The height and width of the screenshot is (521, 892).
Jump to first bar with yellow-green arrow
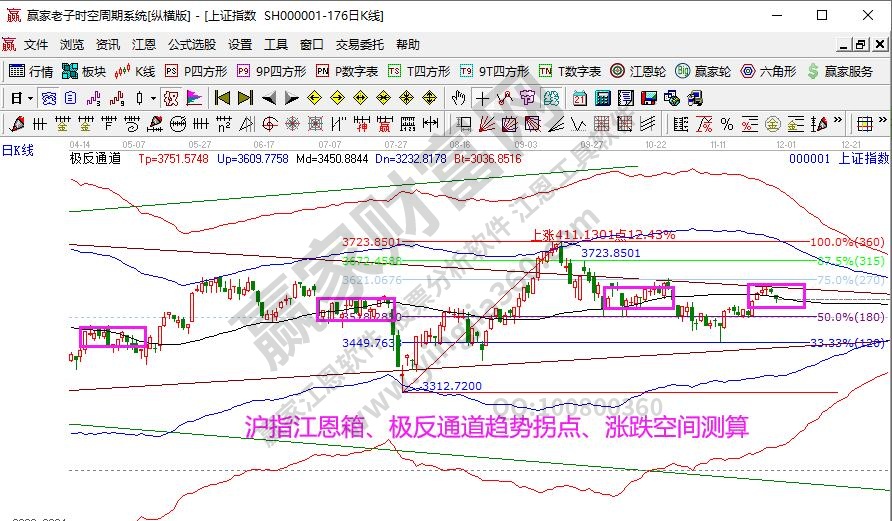222,98
